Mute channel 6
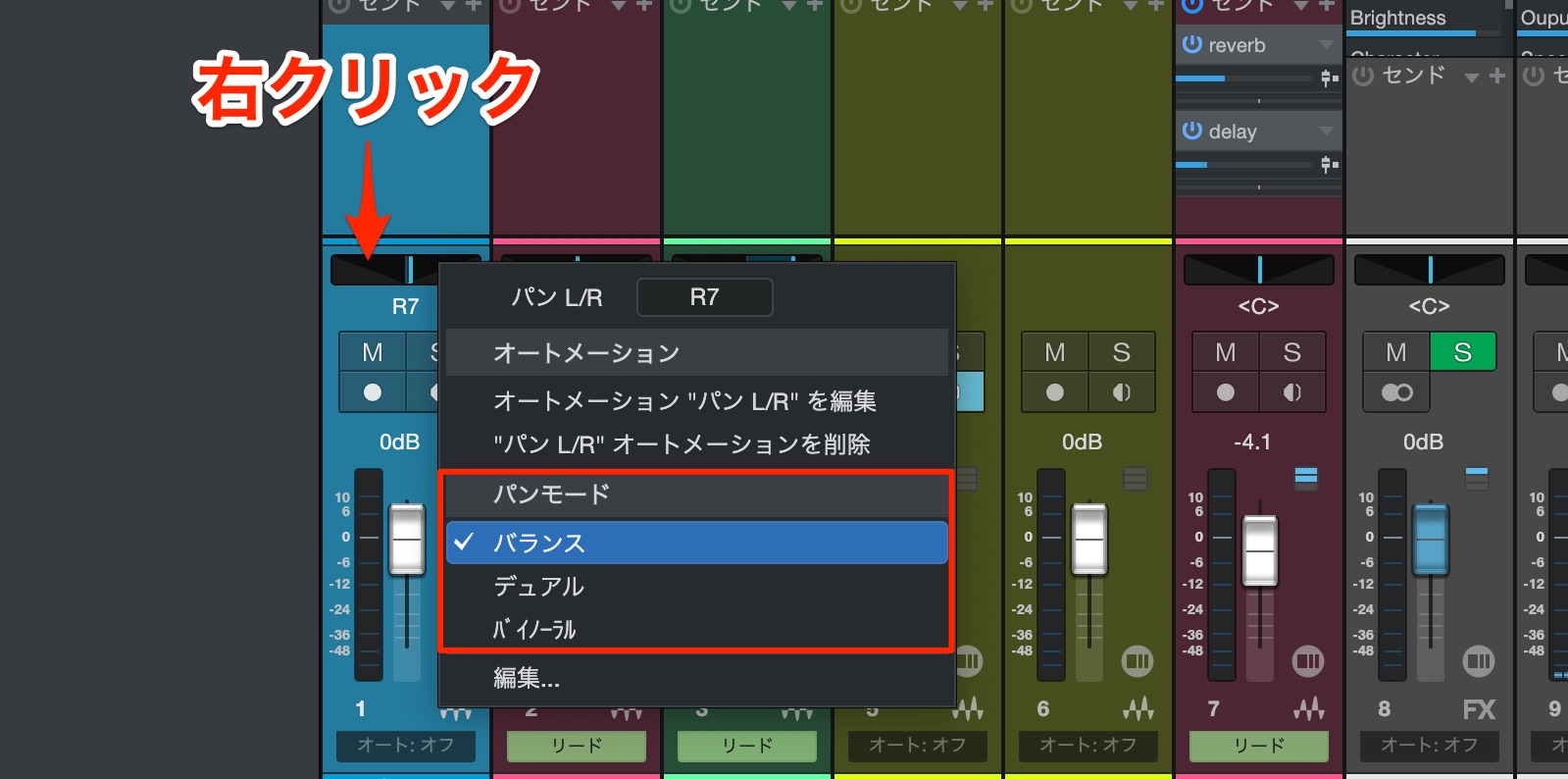Screen dimensions: 1568x779 [1055, 352]
